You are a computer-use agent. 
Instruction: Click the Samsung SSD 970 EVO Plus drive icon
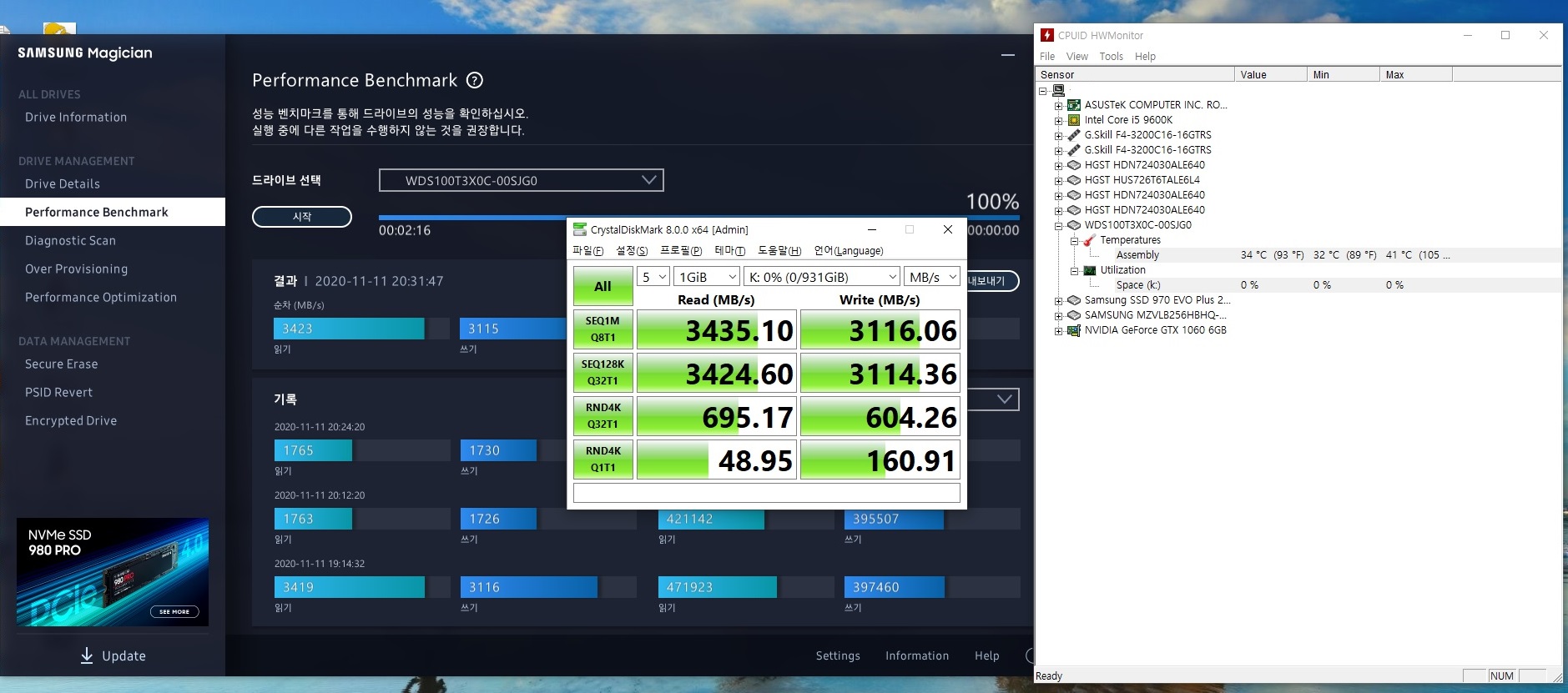[1074, 300]
